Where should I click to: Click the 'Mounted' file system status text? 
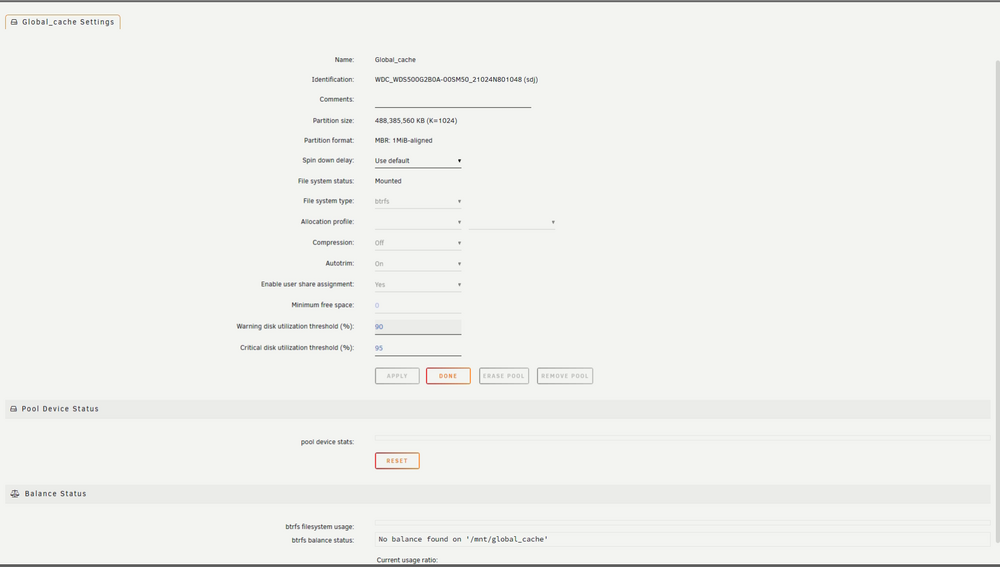[x=388, y=181]
